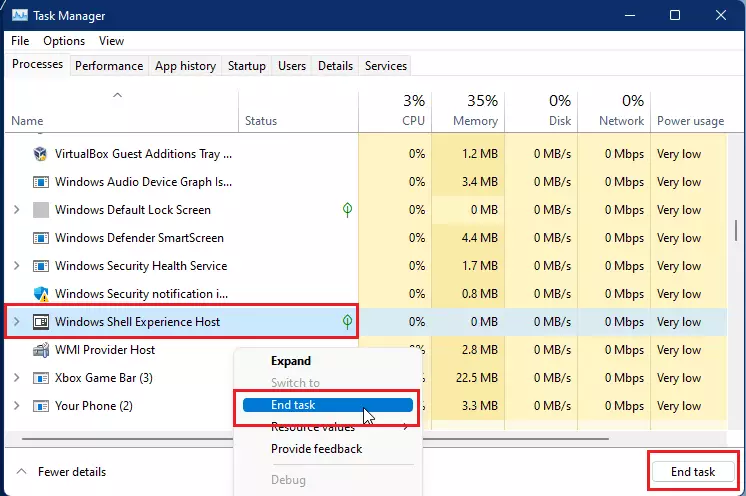Sort by the CPU column header
Image resolution: width=746 pixels, height=496 pixels.
point(395,110)
